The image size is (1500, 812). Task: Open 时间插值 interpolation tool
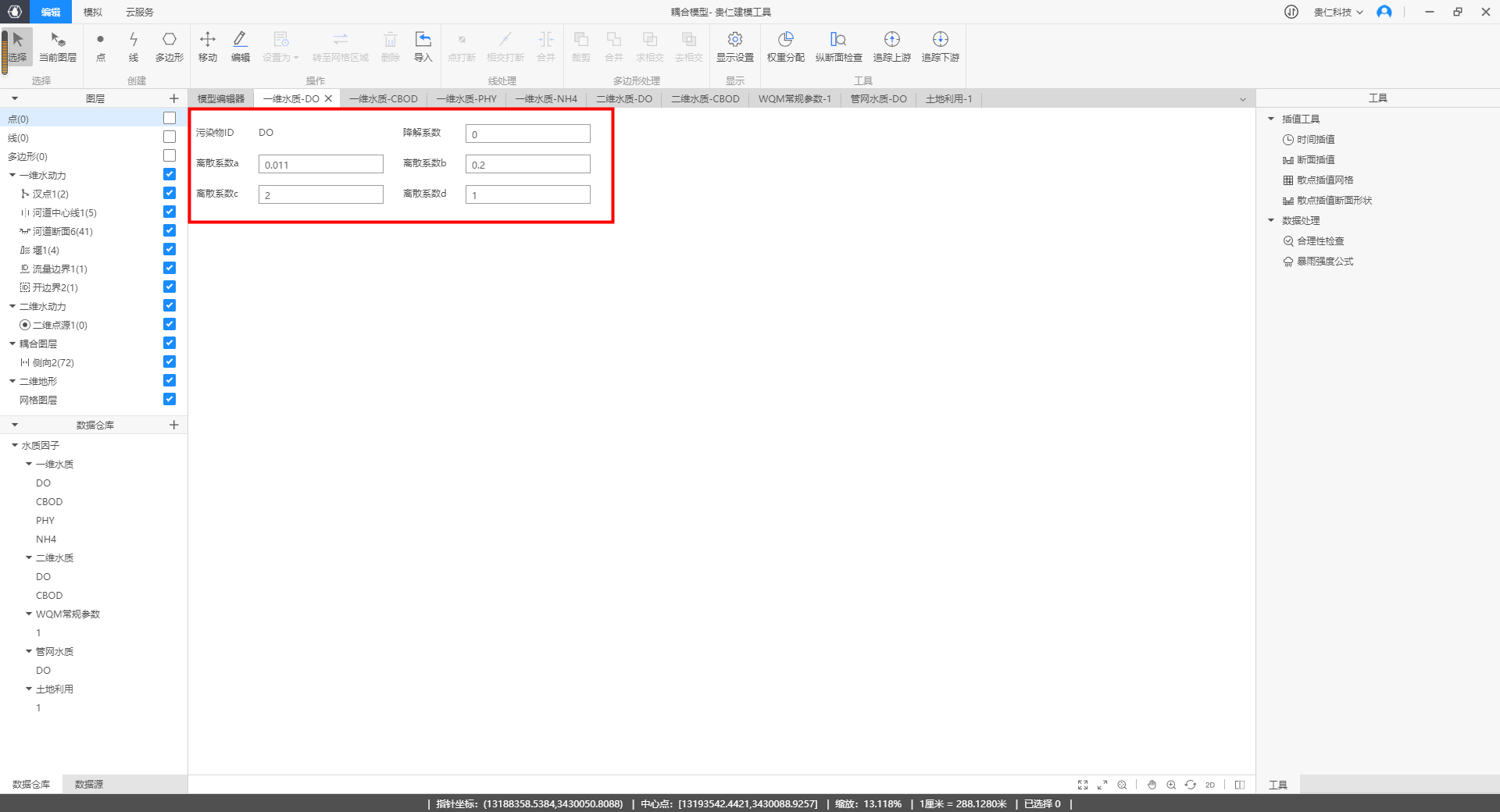1316,140
